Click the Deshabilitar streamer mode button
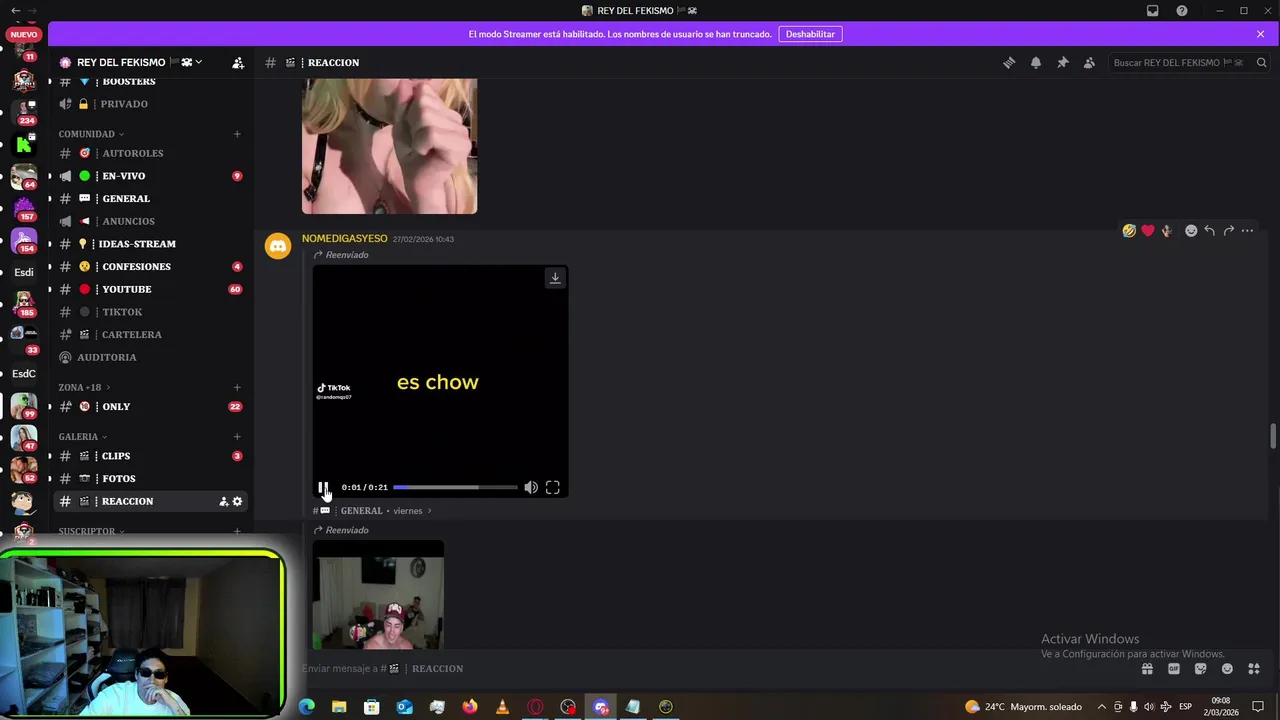Screen dimensions: 1280x720 click(810, 34)
